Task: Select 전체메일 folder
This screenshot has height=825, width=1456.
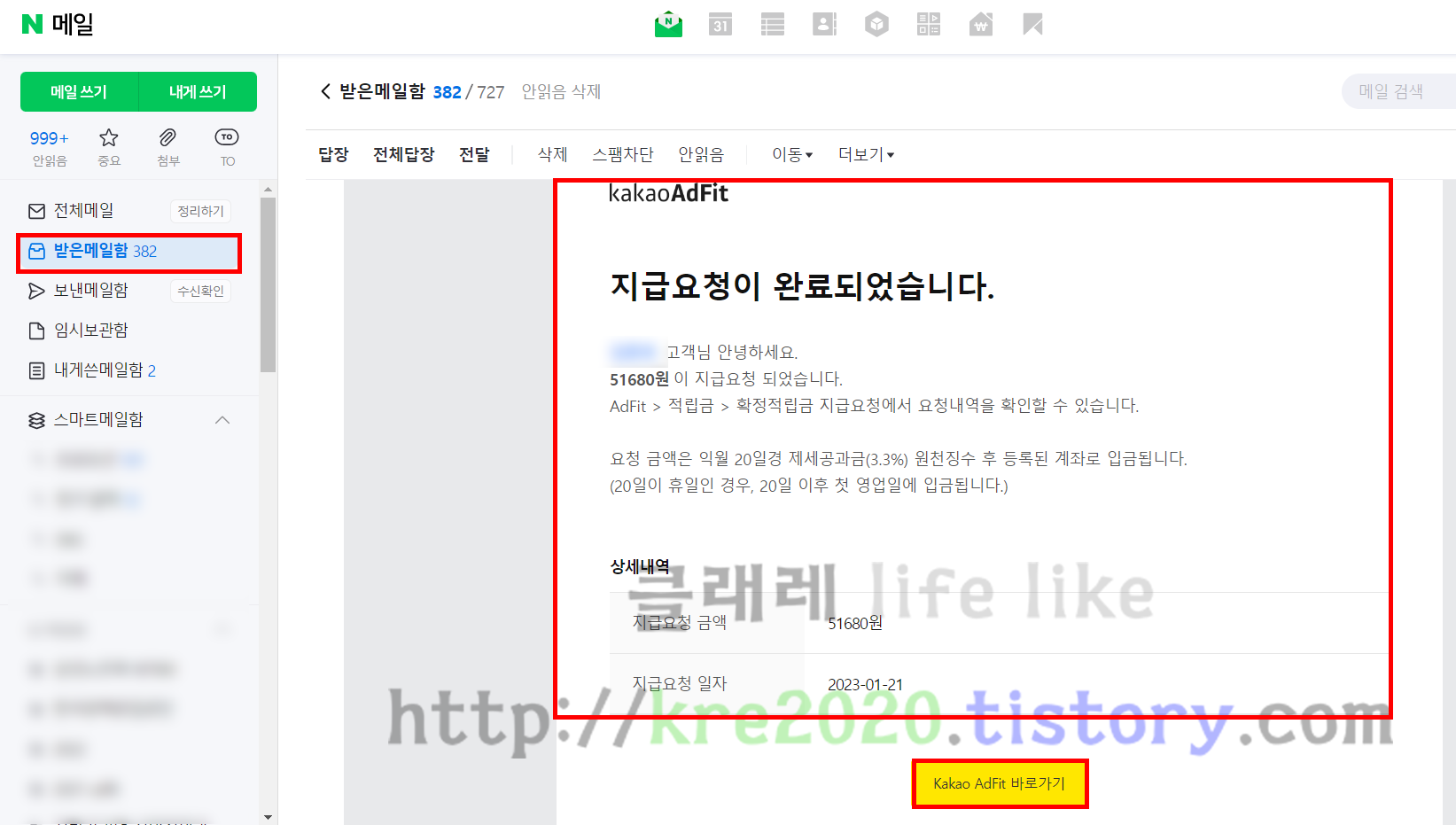Action: point(84,211)
